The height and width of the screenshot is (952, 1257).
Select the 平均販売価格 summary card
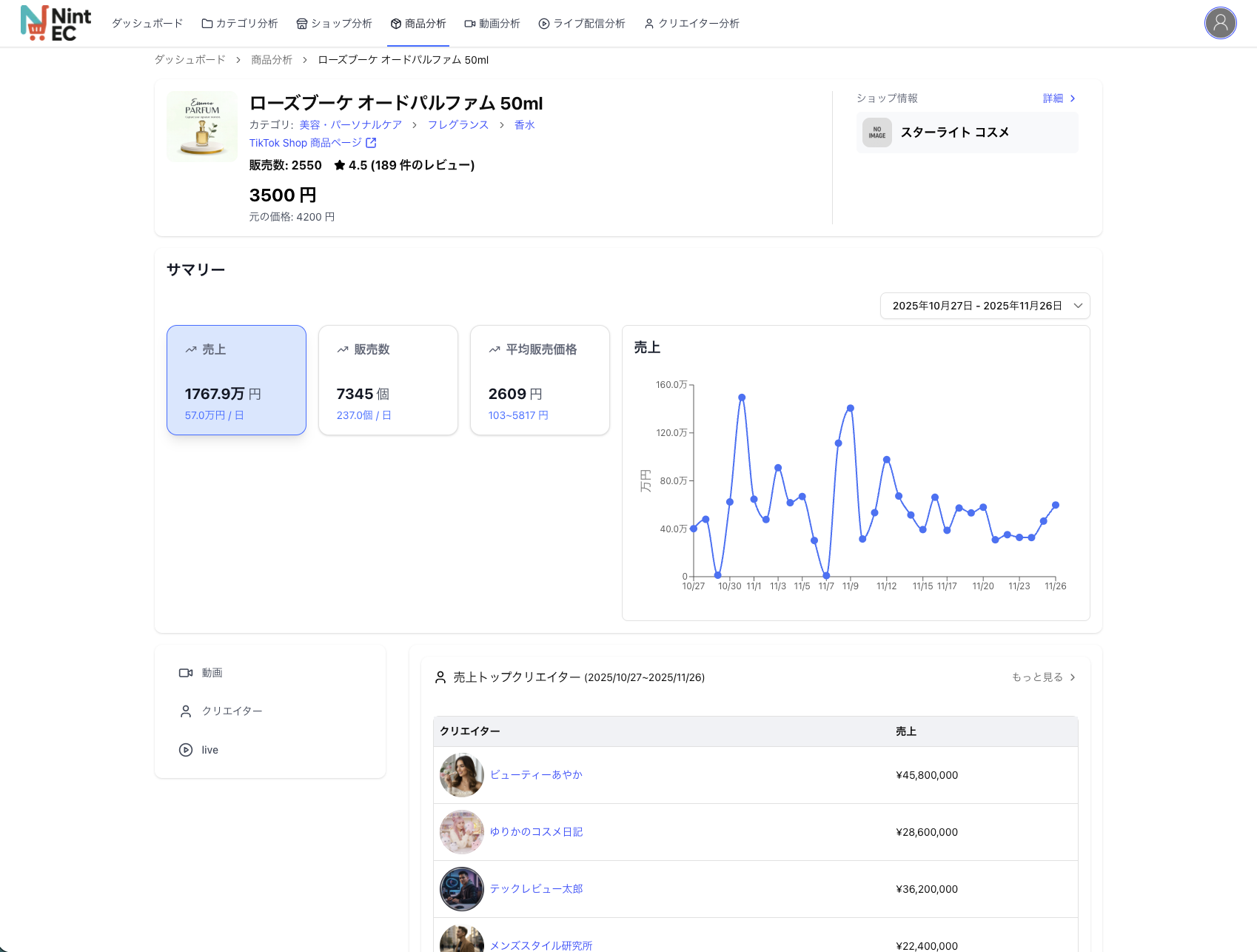[x=540, y=380]
